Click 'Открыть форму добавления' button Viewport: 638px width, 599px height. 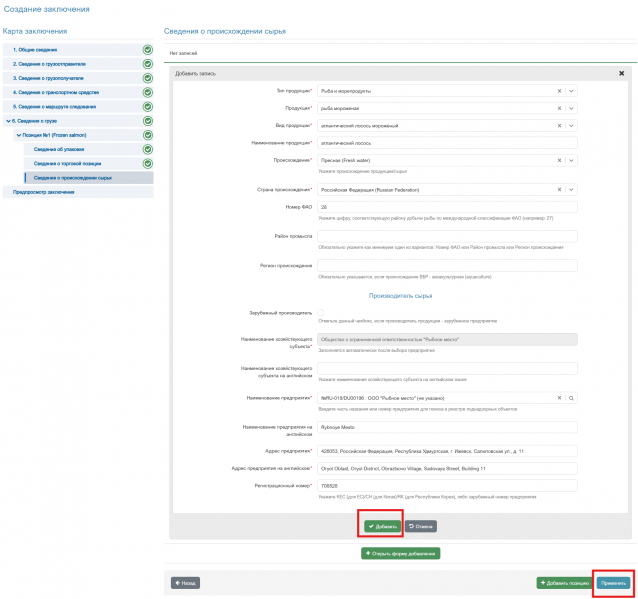(401, 553)
